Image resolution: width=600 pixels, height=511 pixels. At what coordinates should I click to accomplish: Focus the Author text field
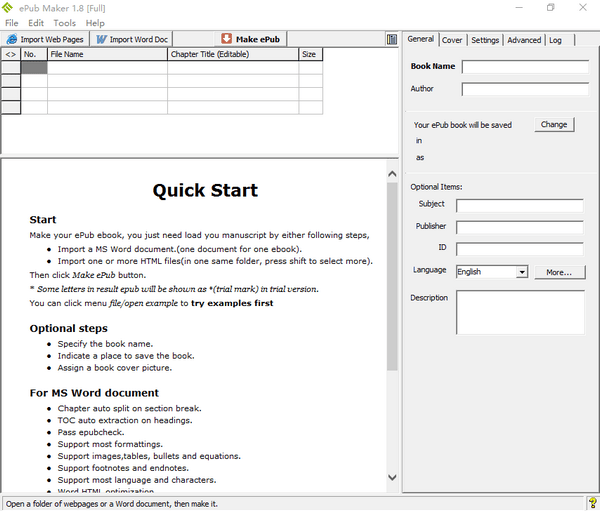pos(522,89)
